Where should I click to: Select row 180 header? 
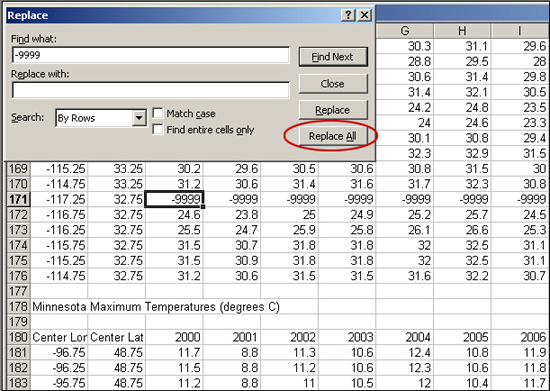19,337
